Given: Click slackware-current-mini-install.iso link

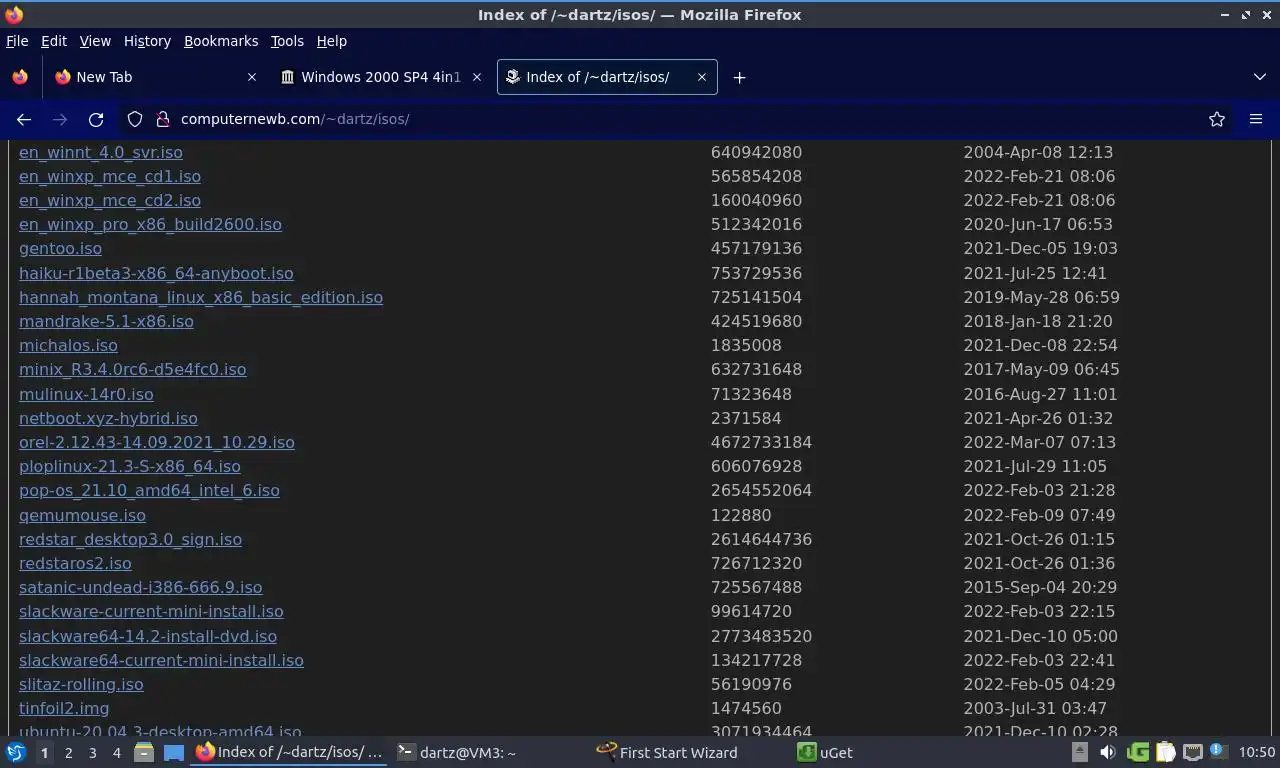Looking at the screenshot, I should (x=151, y=612).
